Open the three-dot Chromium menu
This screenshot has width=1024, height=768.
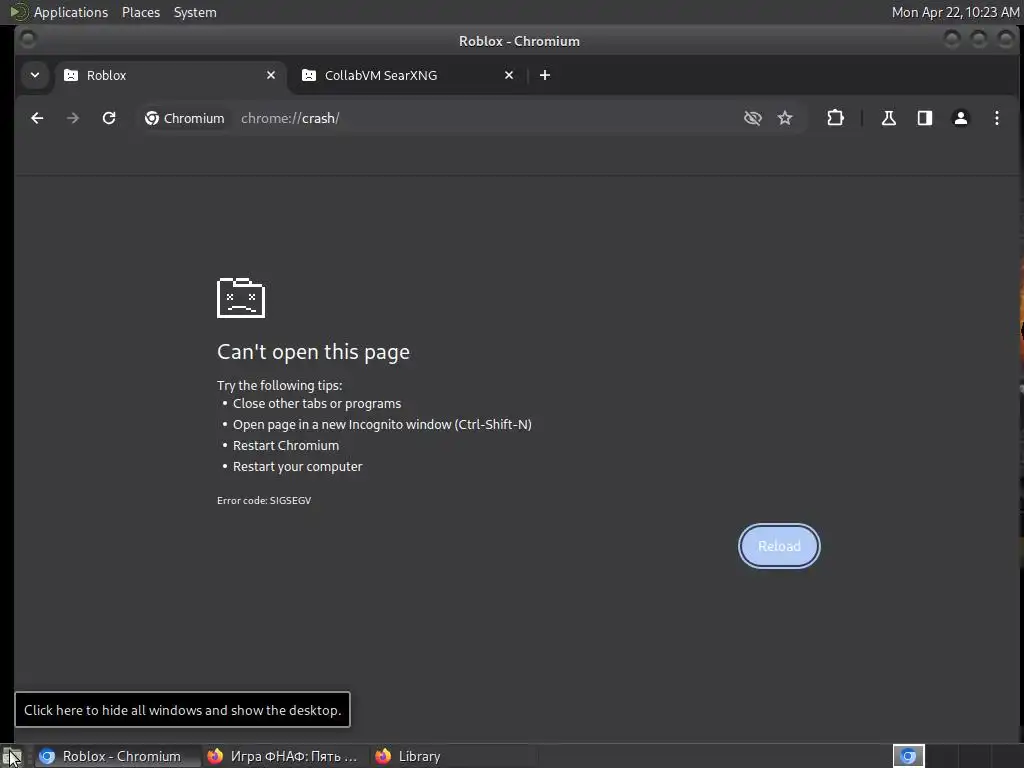coord(997,118)
